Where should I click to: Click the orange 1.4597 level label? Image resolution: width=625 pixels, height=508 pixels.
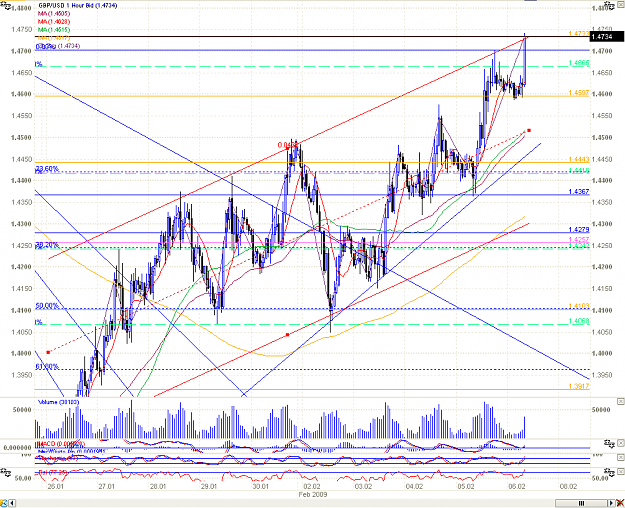click(x=578, y=93)
